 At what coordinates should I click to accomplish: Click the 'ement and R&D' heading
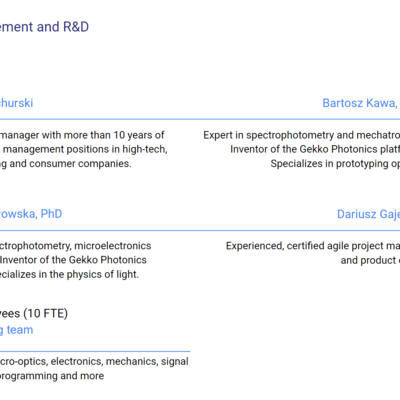pyautogui.click(x=44, y=27)
